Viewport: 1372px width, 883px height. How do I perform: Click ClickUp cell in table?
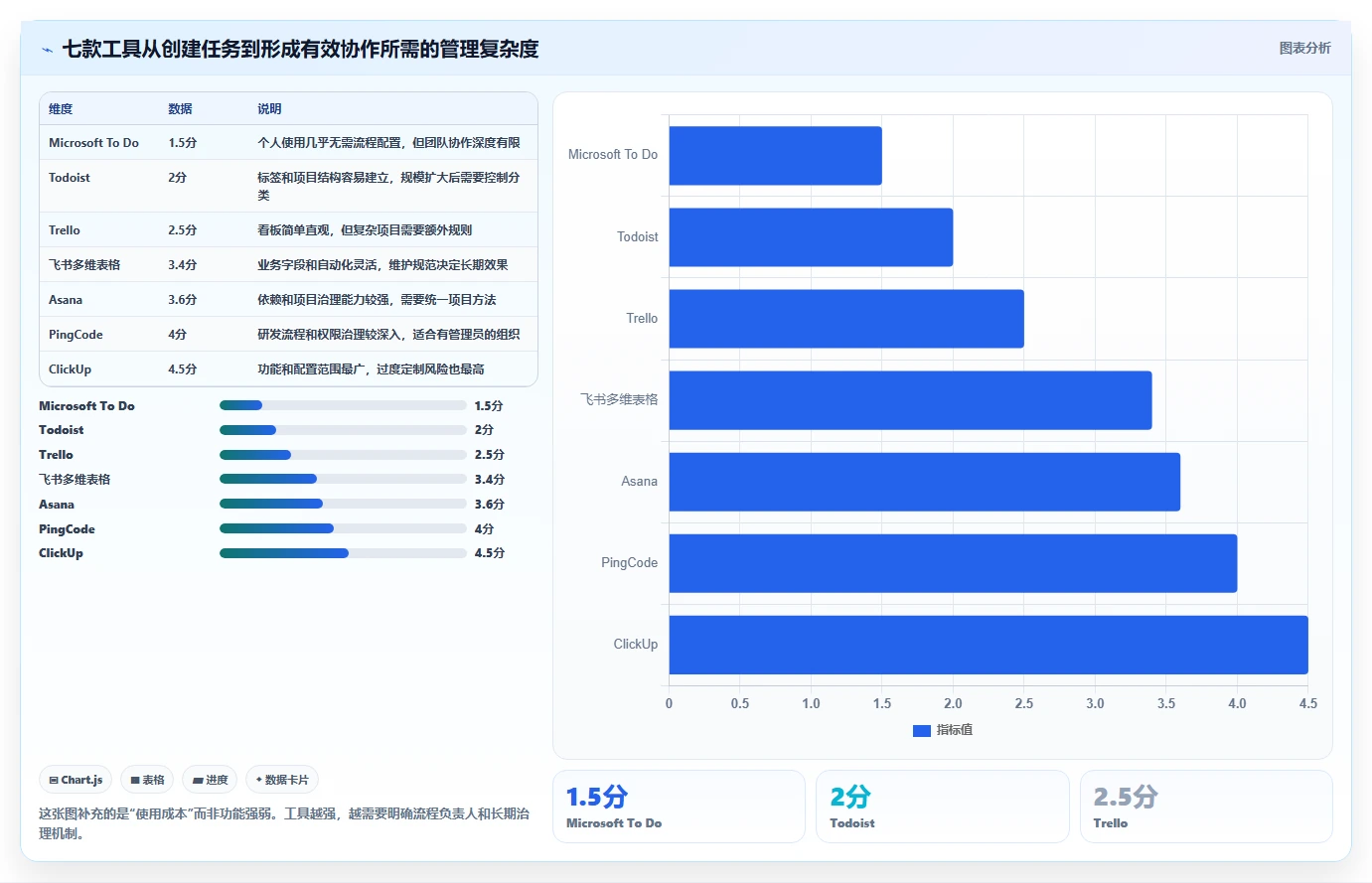(70, 369)
